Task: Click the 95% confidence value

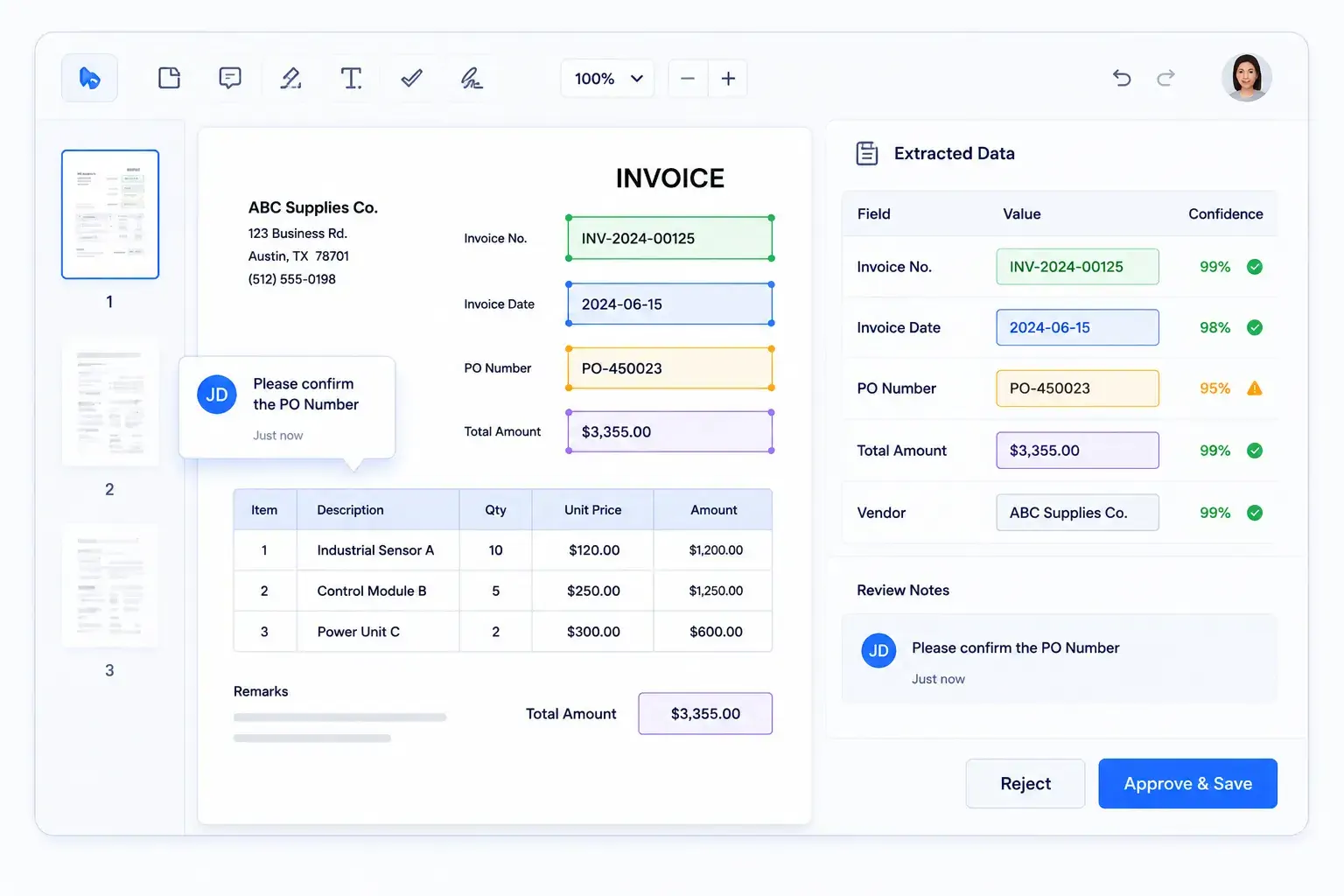Action: click(1214, 388)
